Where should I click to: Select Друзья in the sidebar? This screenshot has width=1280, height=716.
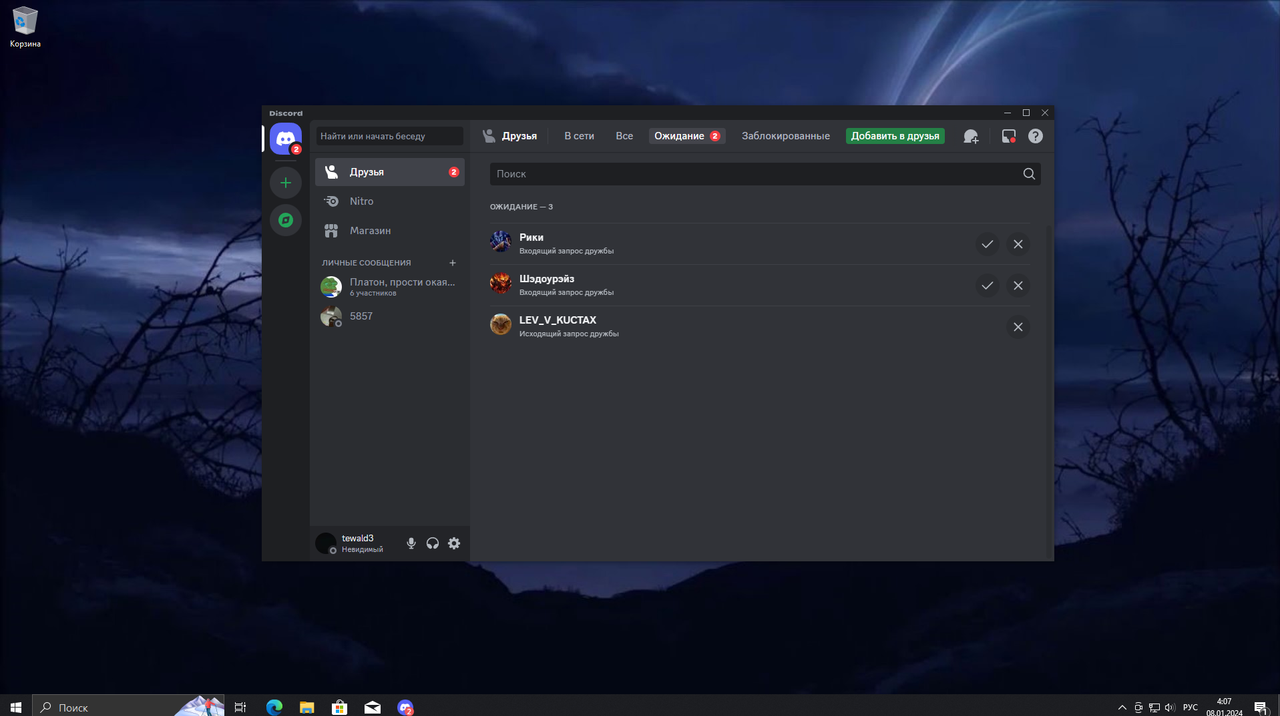(x=390, y=172)
